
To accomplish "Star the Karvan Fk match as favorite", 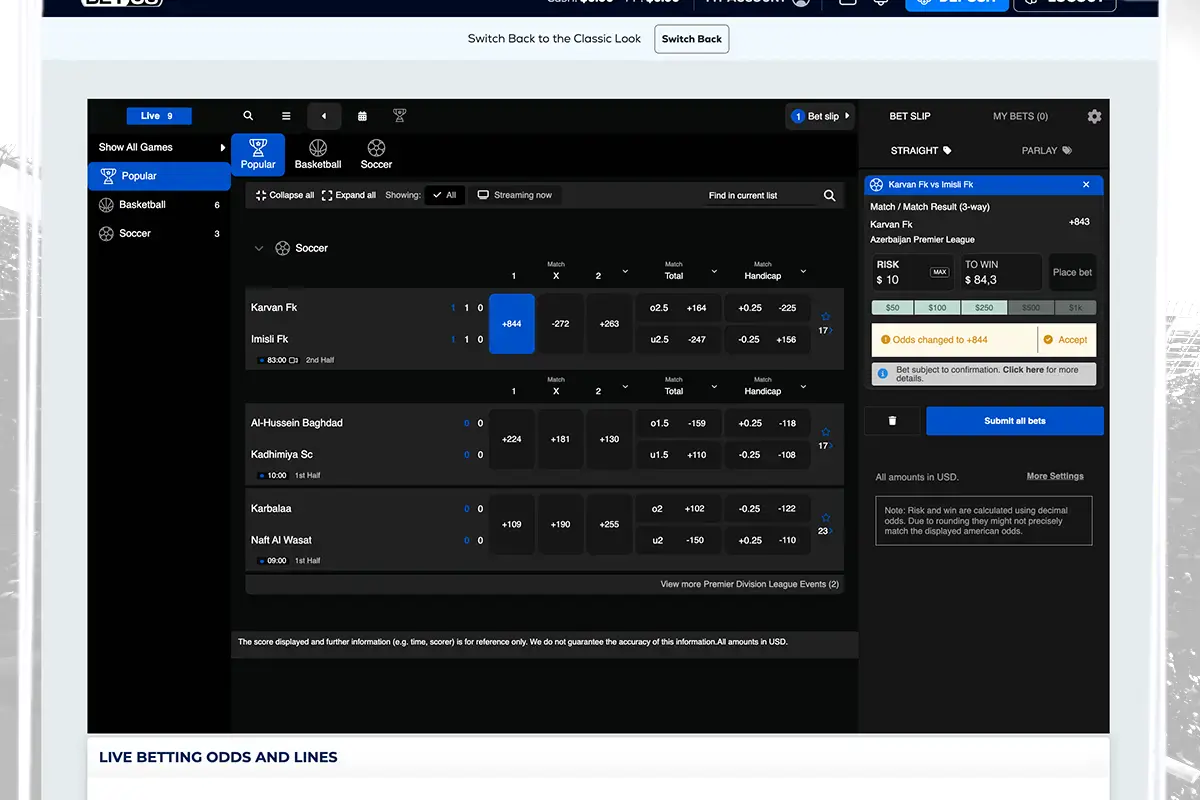I will click(x=823, y=314).
